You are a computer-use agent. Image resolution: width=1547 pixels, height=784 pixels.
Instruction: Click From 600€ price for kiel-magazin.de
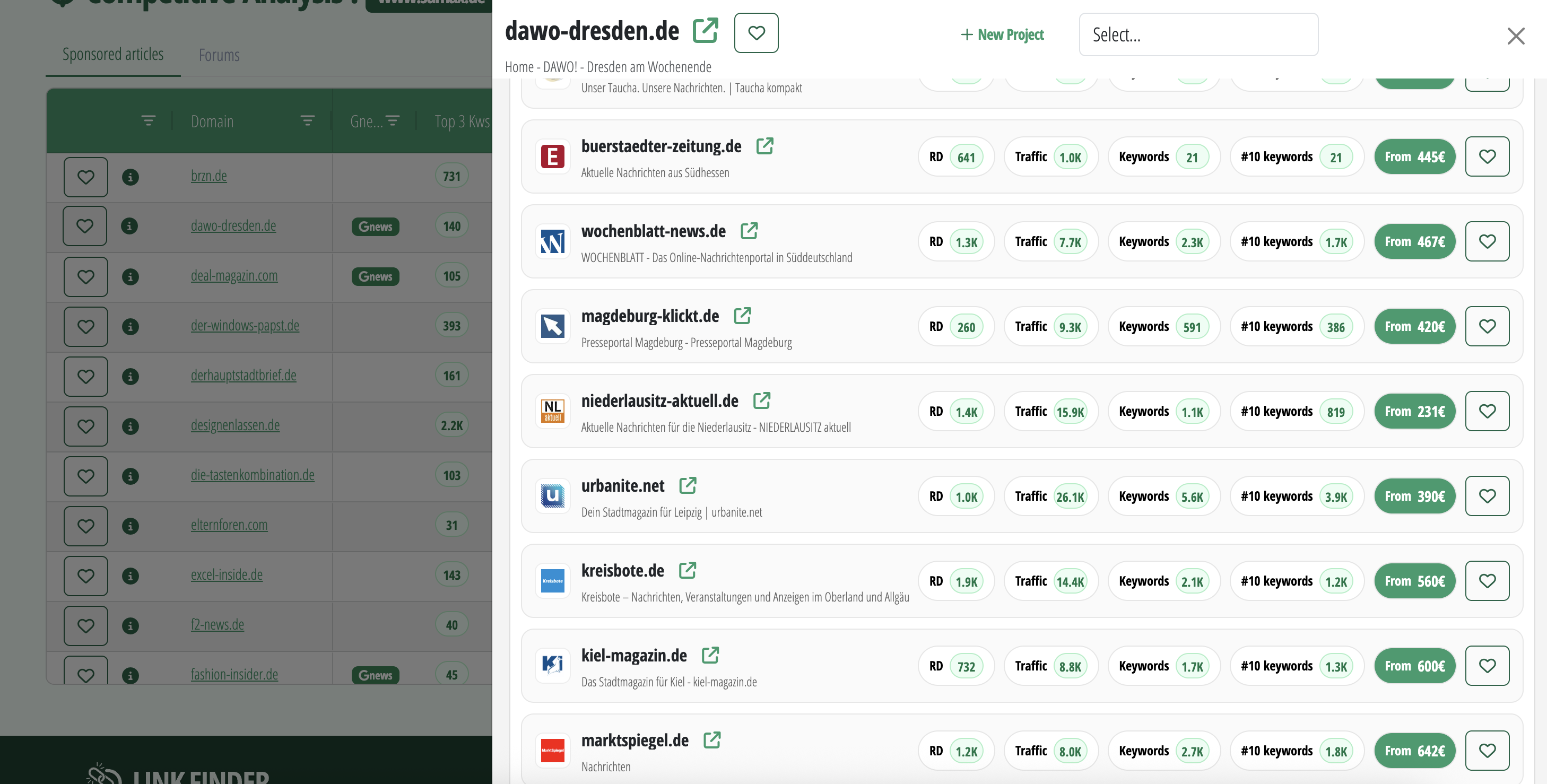click(x=1414, y=666)
